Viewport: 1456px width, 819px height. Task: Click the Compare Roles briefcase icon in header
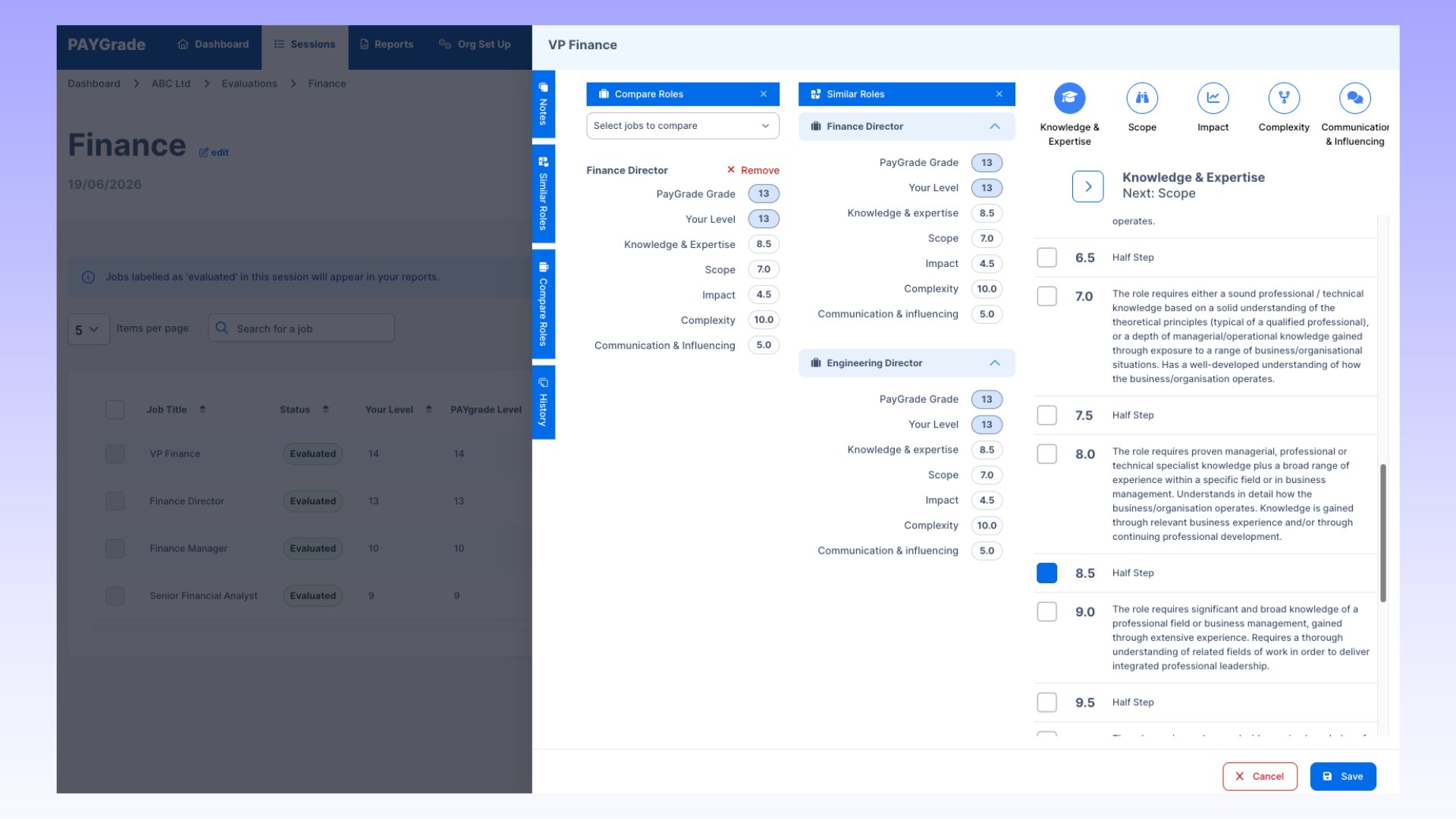604,94
